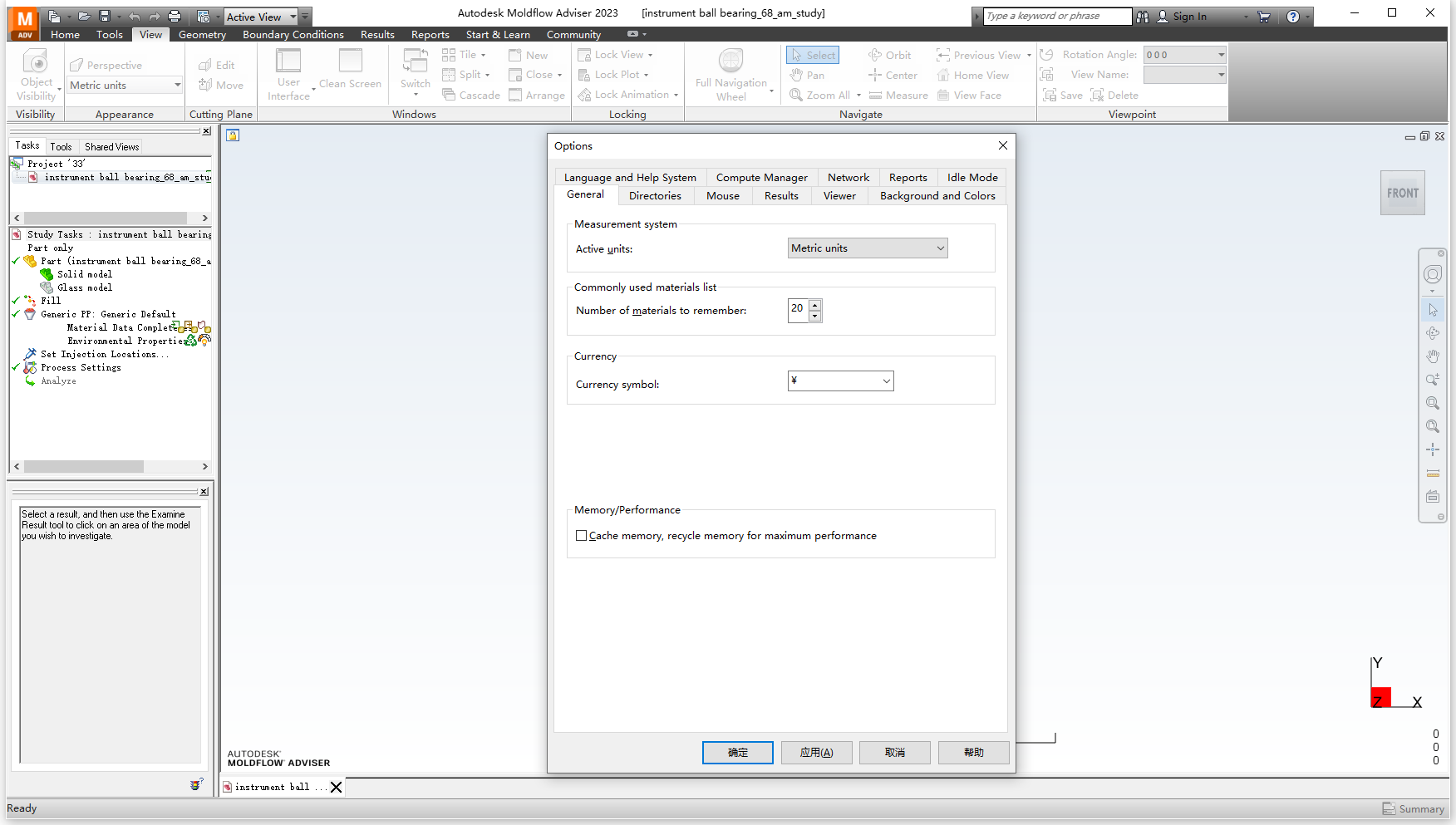Screen dimensions: 1456x825
Task: Open Background and Colors tab
Action: [937, 196]
